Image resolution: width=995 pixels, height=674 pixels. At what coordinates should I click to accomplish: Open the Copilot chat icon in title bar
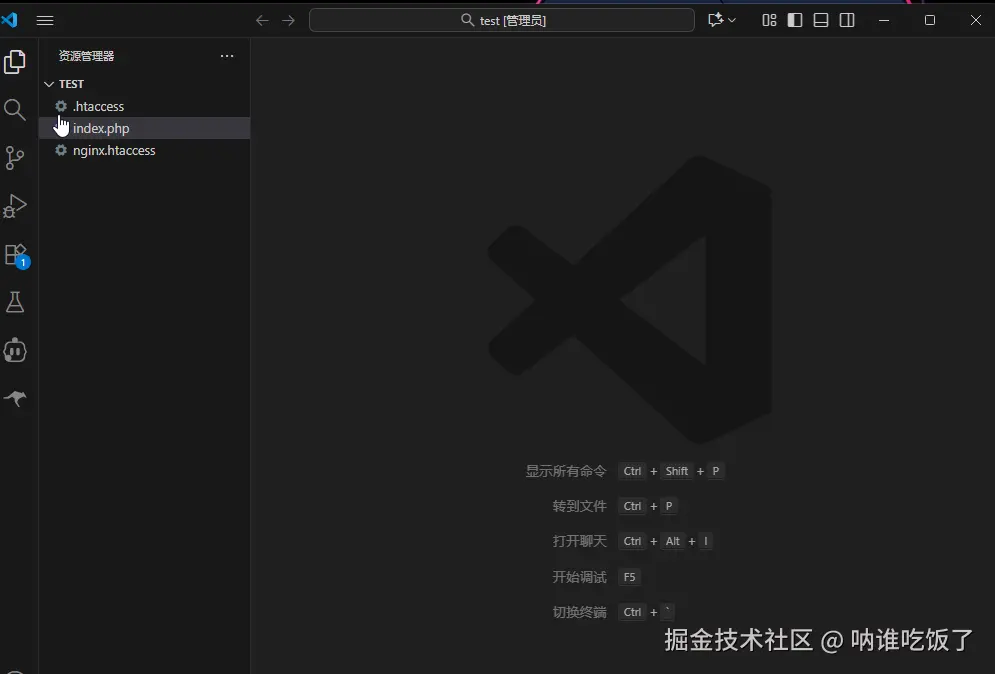[x=715, y=20]
